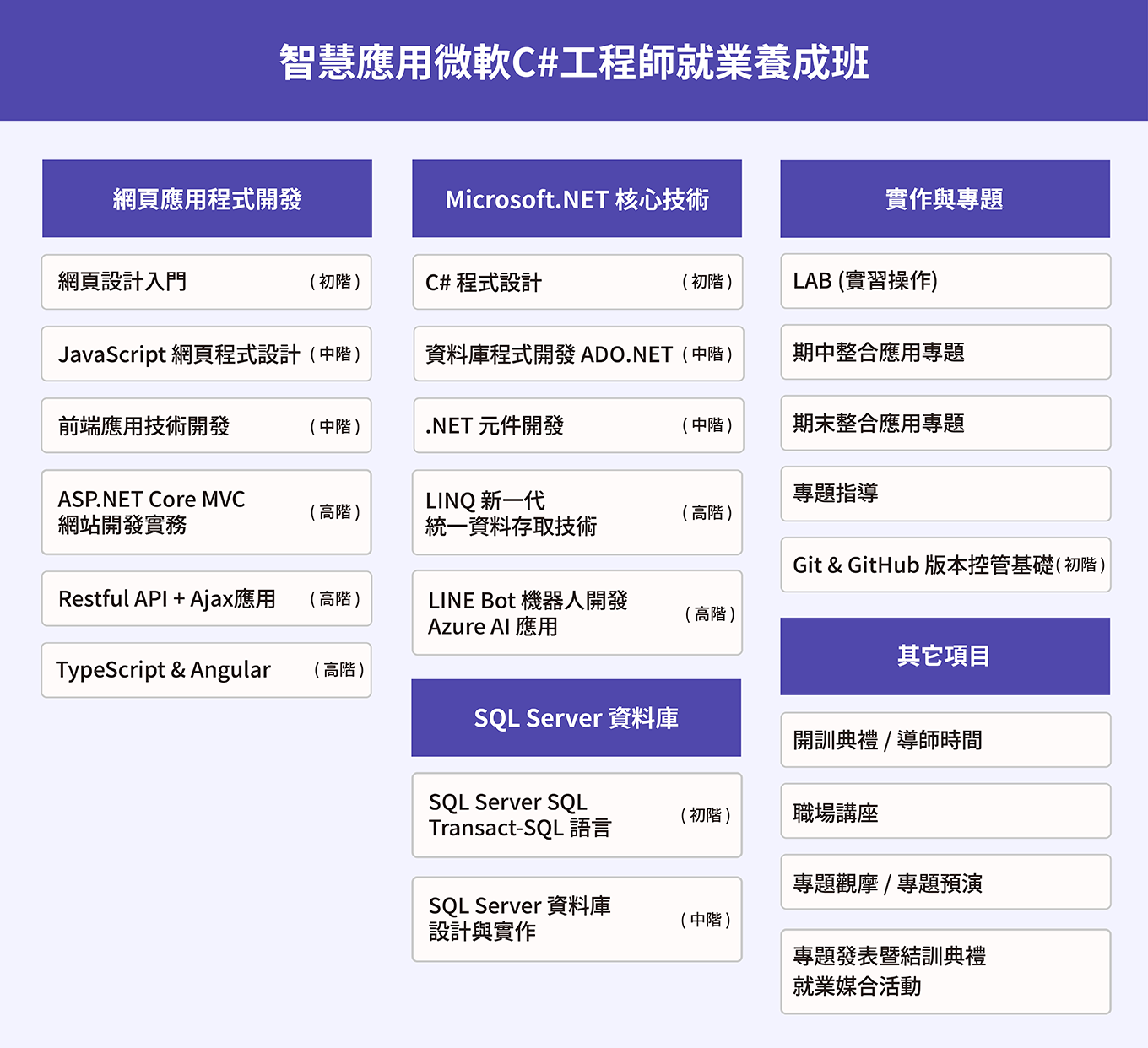Screen dimensions: 1148x1048
Task: Click the LAB (實習操作) card
Action: 945,281
